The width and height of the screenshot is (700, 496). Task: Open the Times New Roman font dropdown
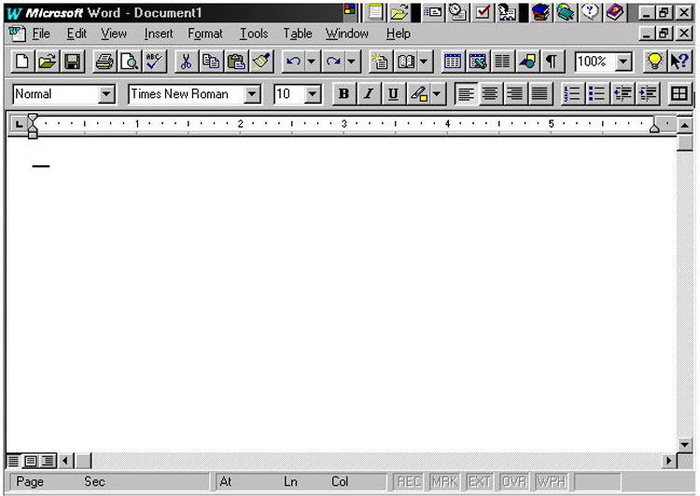tap(252, 94)
